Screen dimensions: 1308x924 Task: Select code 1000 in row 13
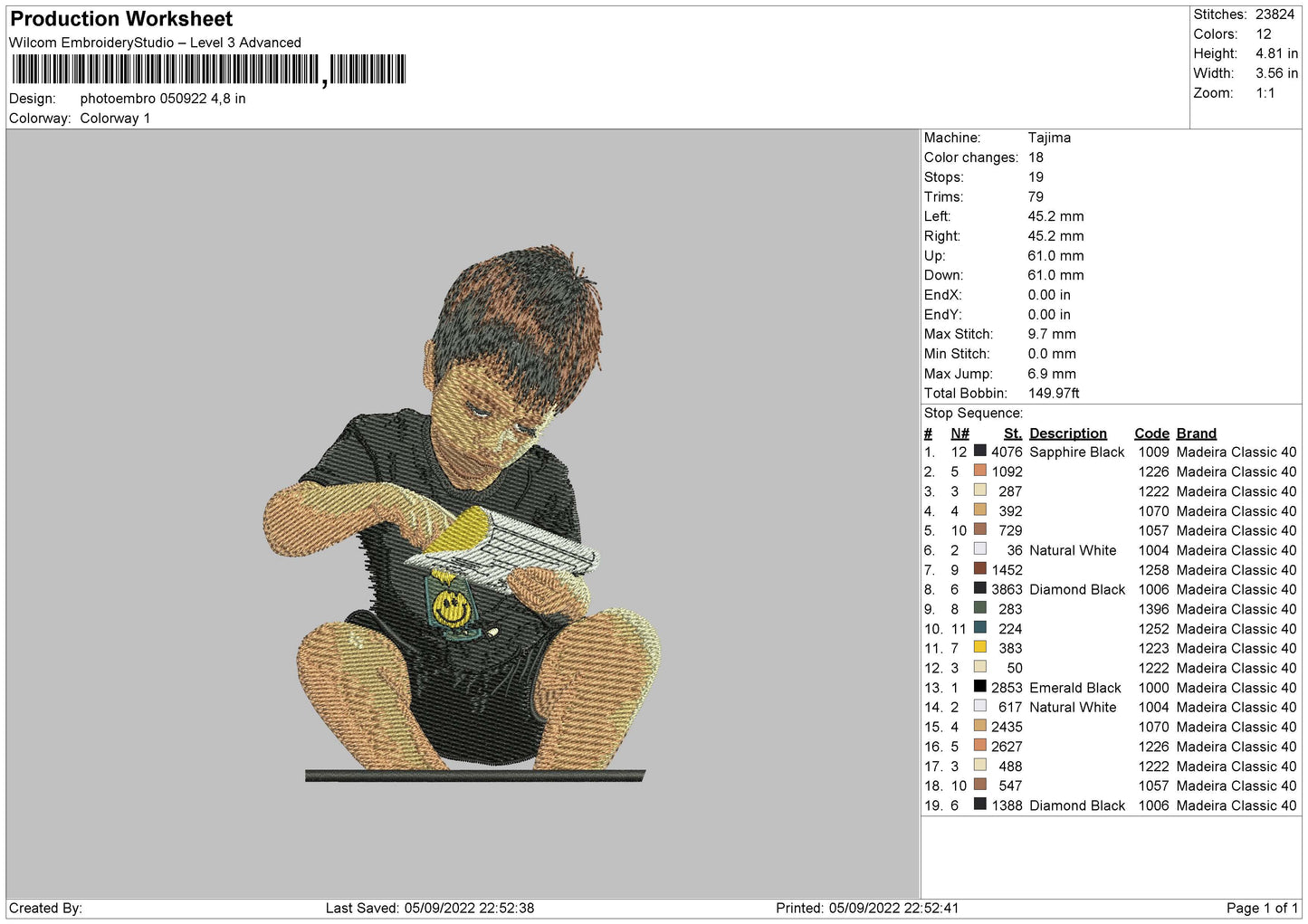(1154, 688)
